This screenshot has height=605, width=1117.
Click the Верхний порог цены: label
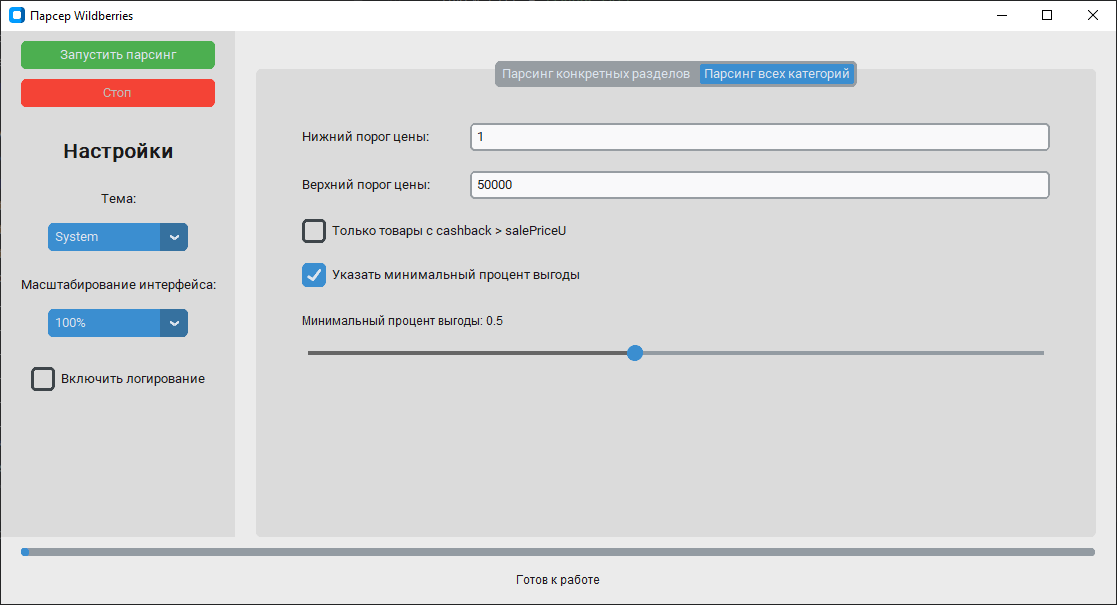[366, 185]
